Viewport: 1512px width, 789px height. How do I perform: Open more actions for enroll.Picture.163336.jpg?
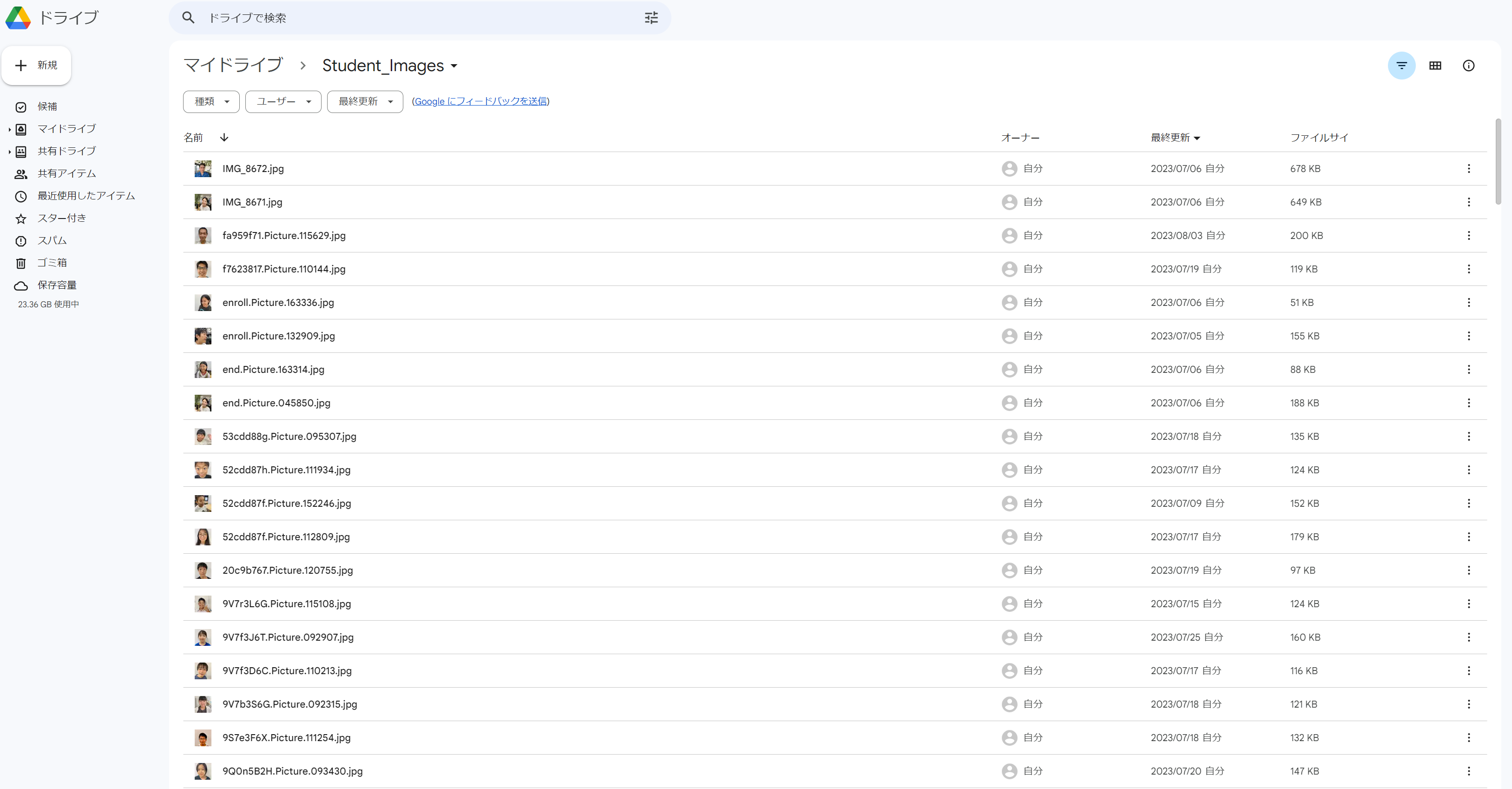pyautogui.click(x=1469, y=303)
